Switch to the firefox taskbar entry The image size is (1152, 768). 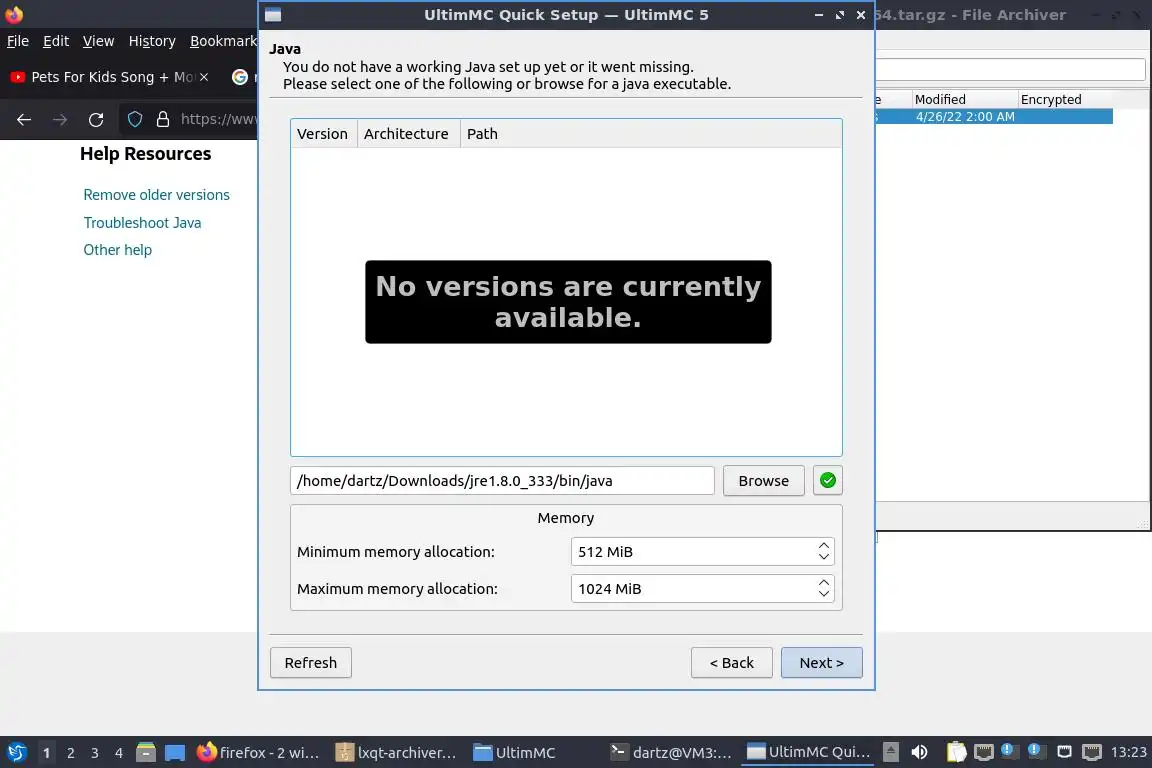click(258, 753)
